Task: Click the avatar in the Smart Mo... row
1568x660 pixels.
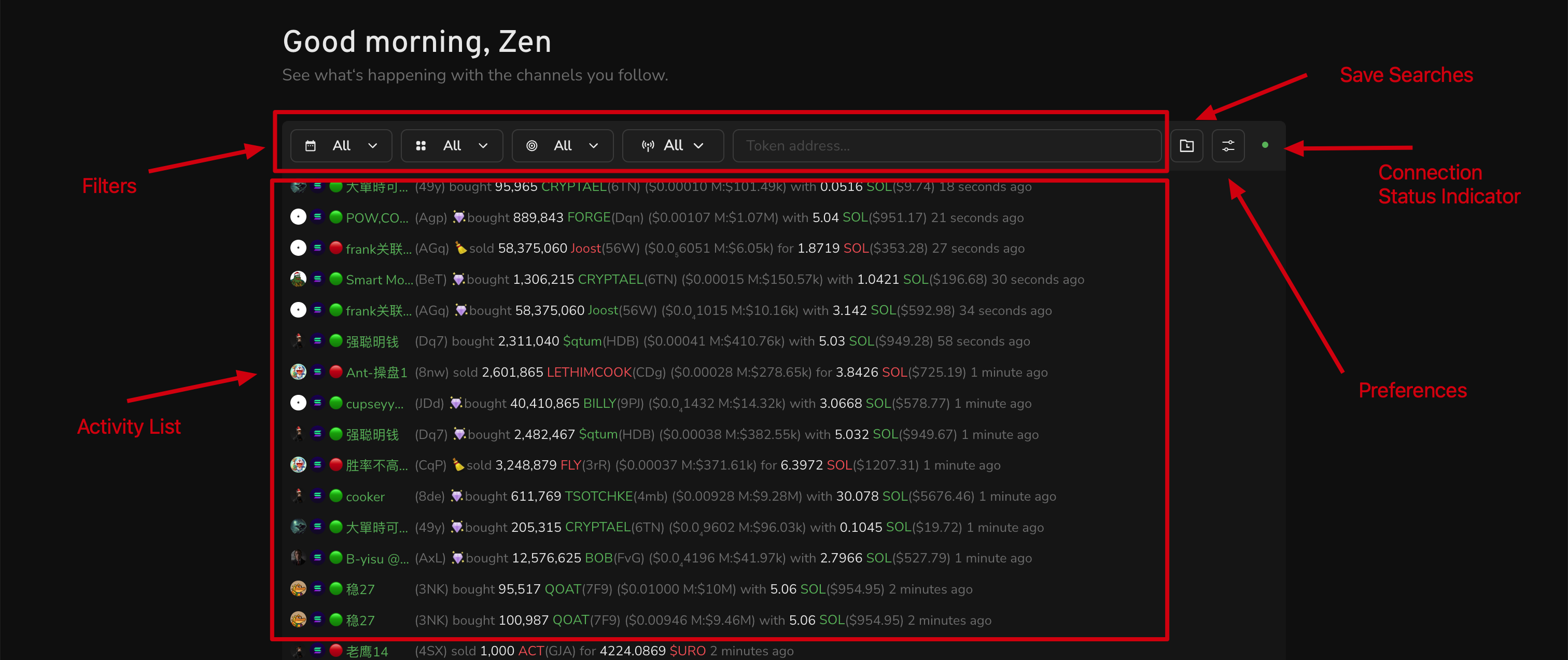Action: click(298, 279)
